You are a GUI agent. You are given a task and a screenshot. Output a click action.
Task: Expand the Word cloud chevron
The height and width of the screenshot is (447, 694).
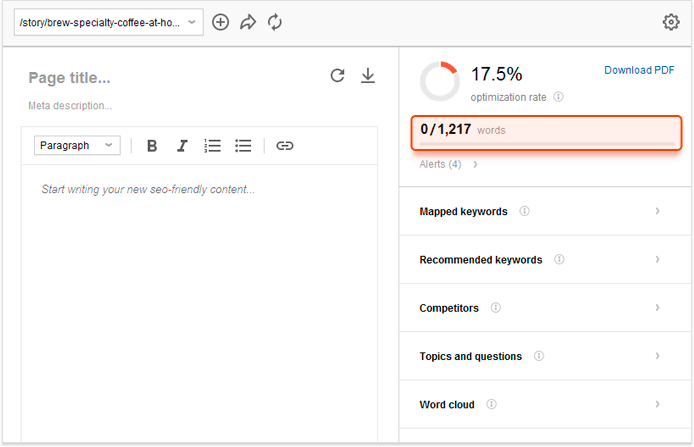tap(658, 404)
